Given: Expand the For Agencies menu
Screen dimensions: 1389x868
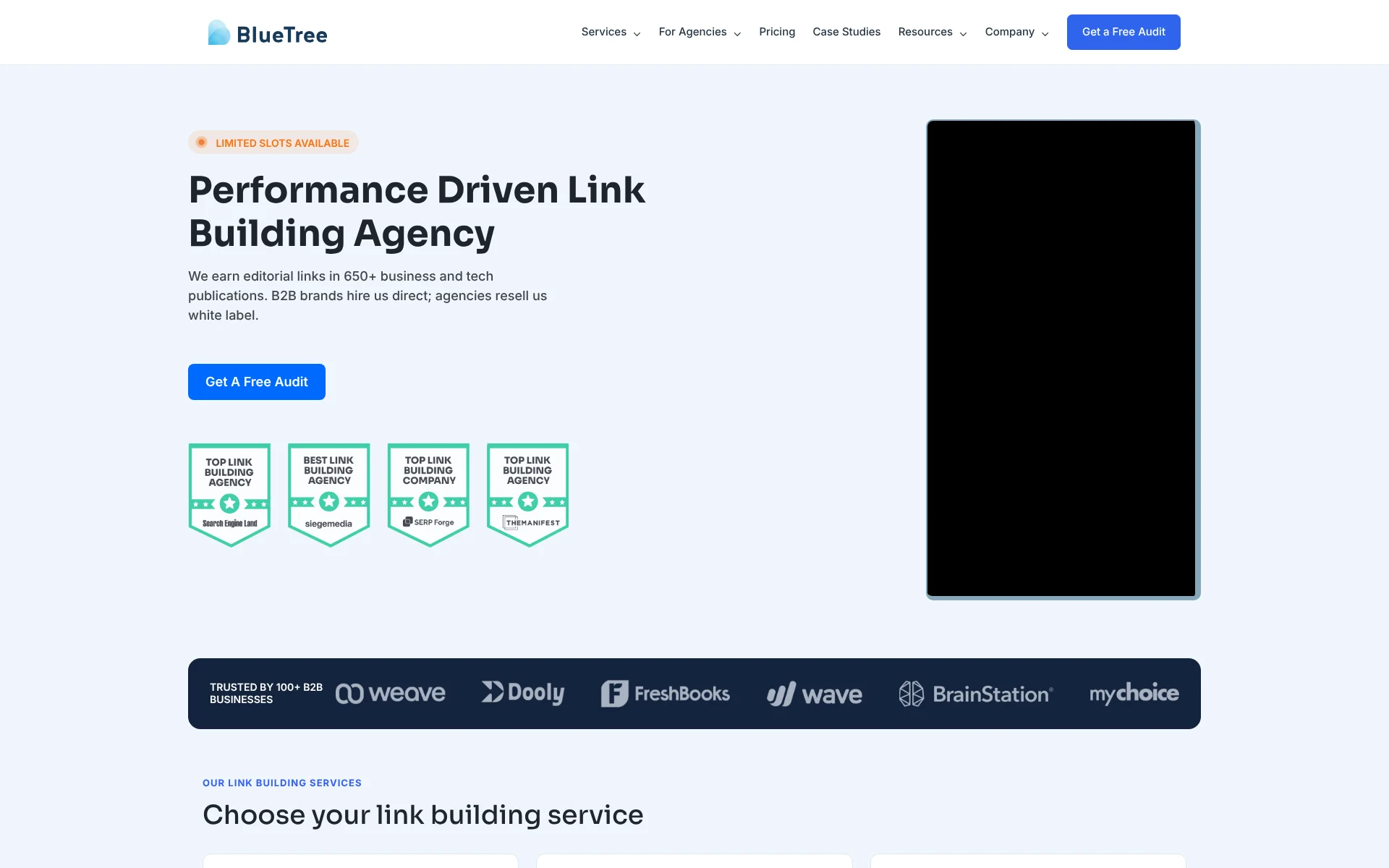Looking at the screenshot, I should point(700,32).
